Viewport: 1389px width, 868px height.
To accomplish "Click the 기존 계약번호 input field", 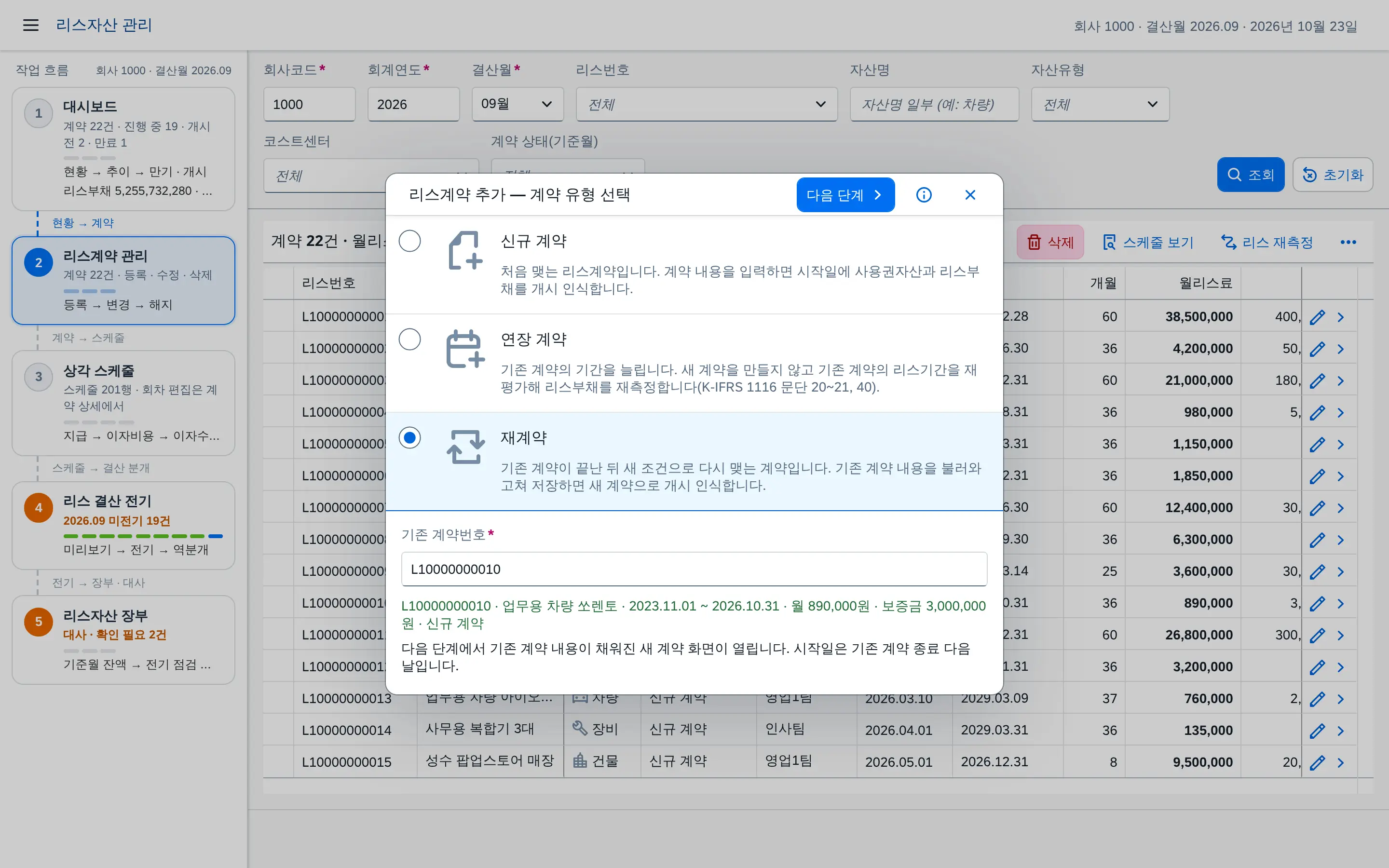I will coord(694,569).
